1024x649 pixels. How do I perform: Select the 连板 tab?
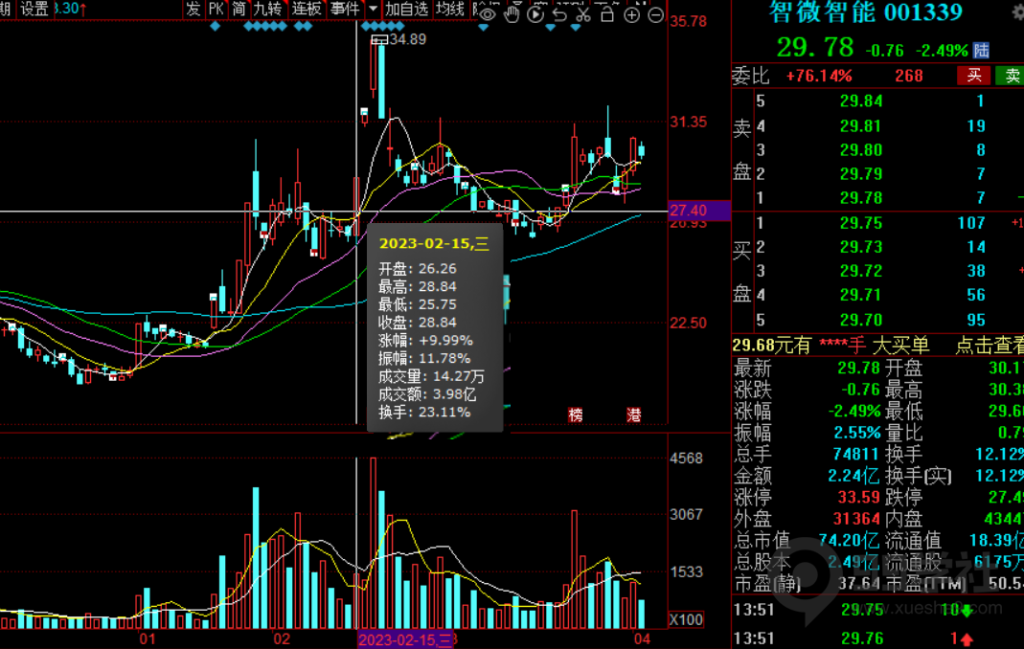coord(307,9)
